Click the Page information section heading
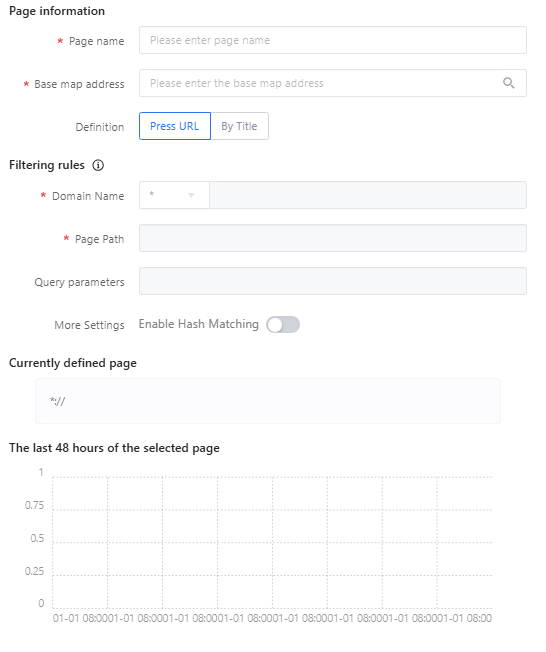Image resolution: width=546 pixels, height=652 pixels. click(x=57, y=11)
